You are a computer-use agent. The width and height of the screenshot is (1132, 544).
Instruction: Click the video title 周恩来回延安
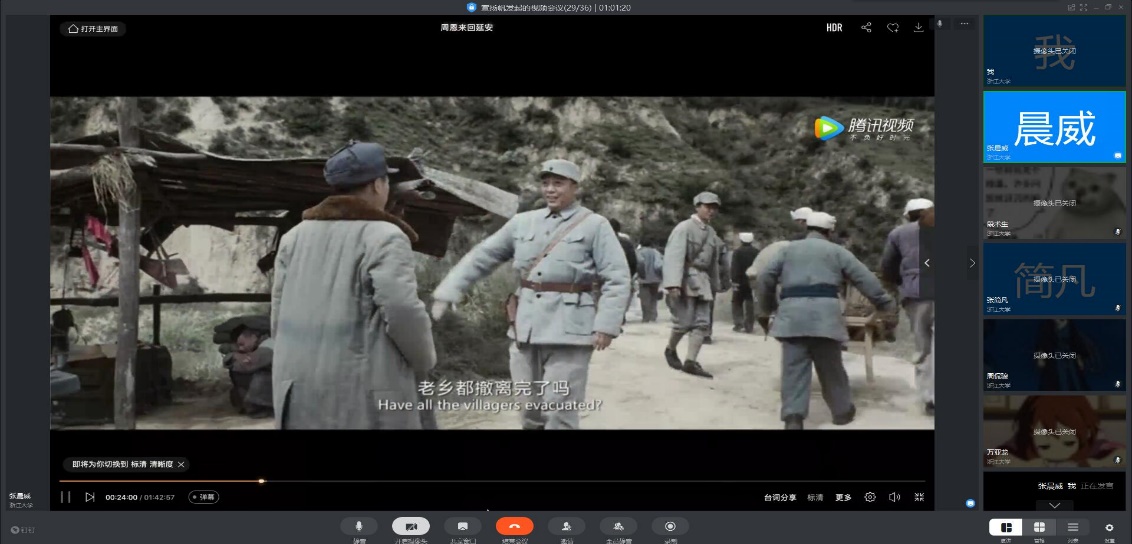click(467, 27)
